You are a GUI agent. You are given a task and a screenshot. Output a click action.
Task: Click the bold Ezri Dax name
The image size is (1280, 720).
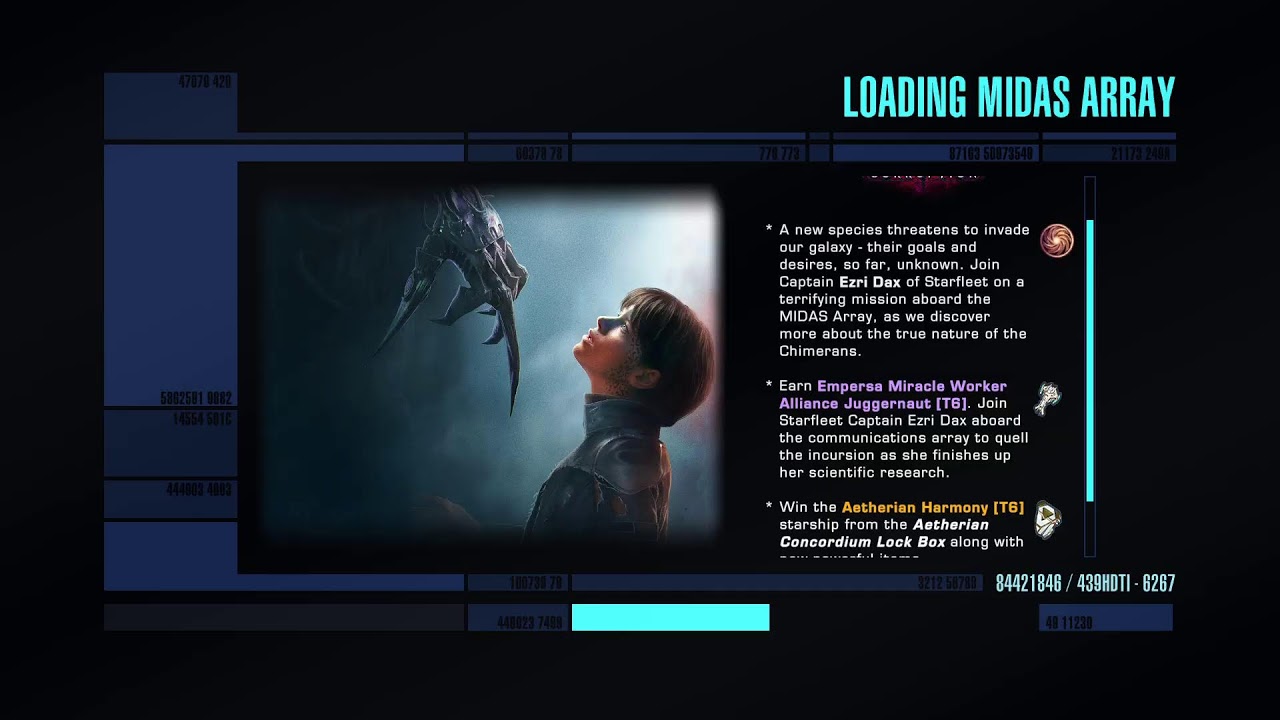pyautogui.click(x=870, y=282)
